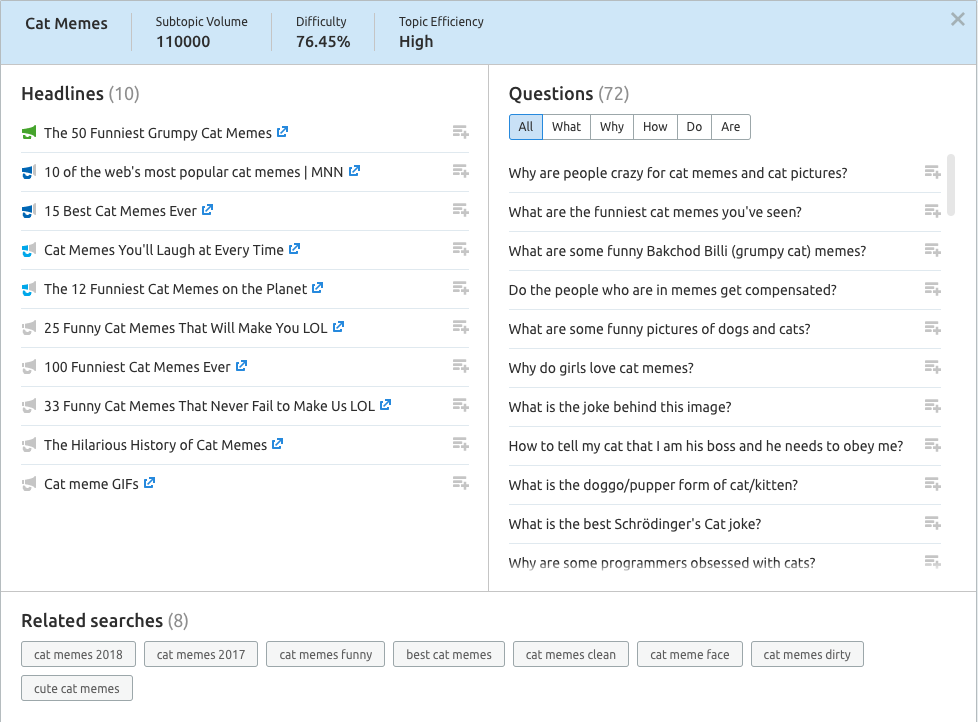978x722 pixels.
Task: Switch to the 'Are' questions filter
Action: click(731, 127)
